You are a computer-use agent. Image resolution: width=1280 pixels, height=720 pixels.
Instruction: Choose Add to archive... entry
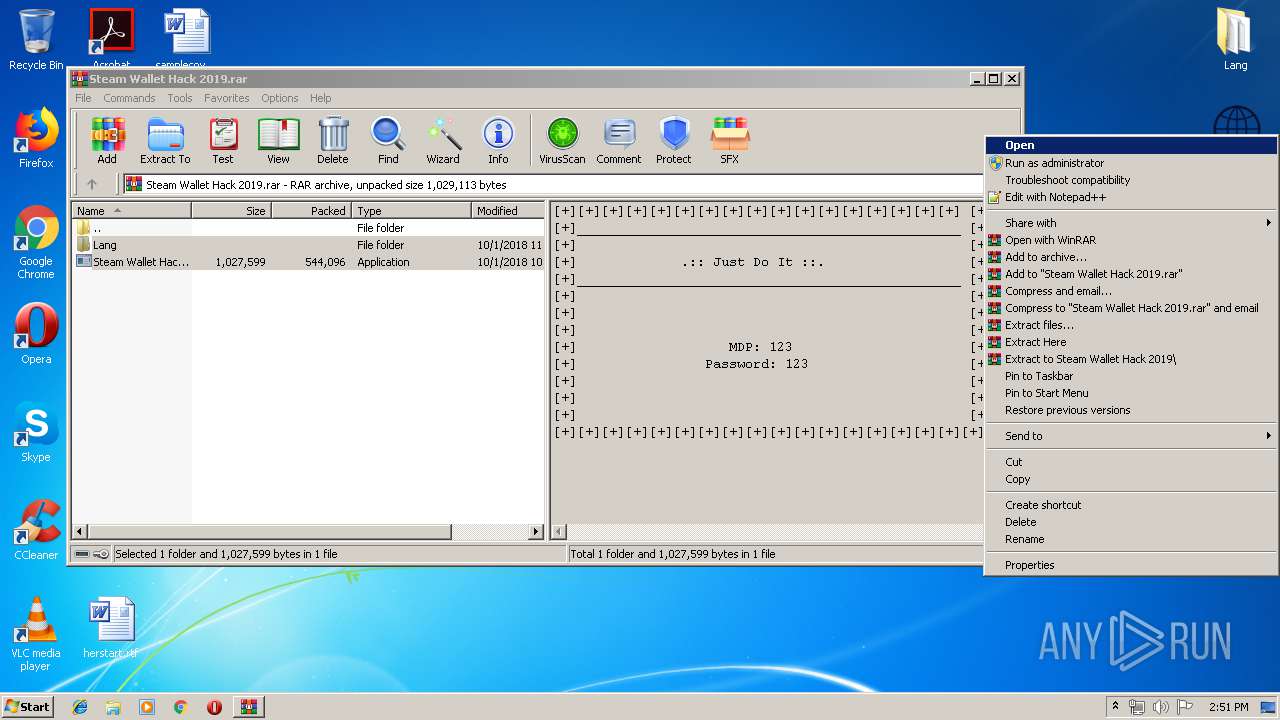pyautogui.click(x=1131, y=257)
